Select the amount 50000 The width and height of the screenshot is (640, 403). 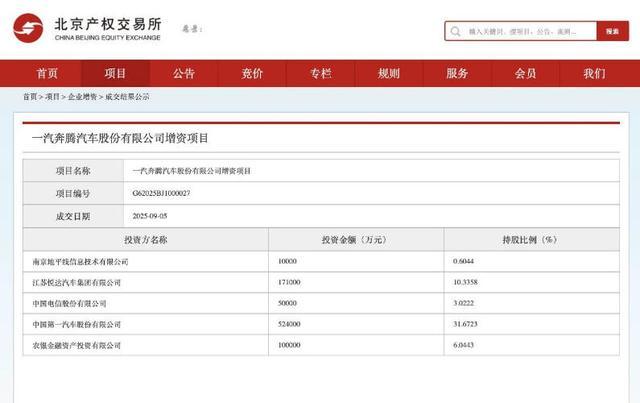click(x=287, y=303)
